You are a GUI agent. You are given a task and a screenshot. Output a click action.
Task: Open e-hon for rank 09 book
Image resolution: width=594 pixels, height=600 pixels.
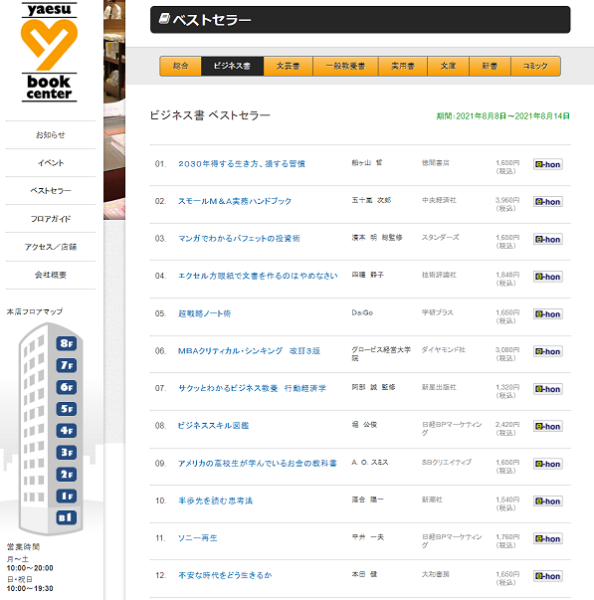pyautogui.click(x=548, y=464)
